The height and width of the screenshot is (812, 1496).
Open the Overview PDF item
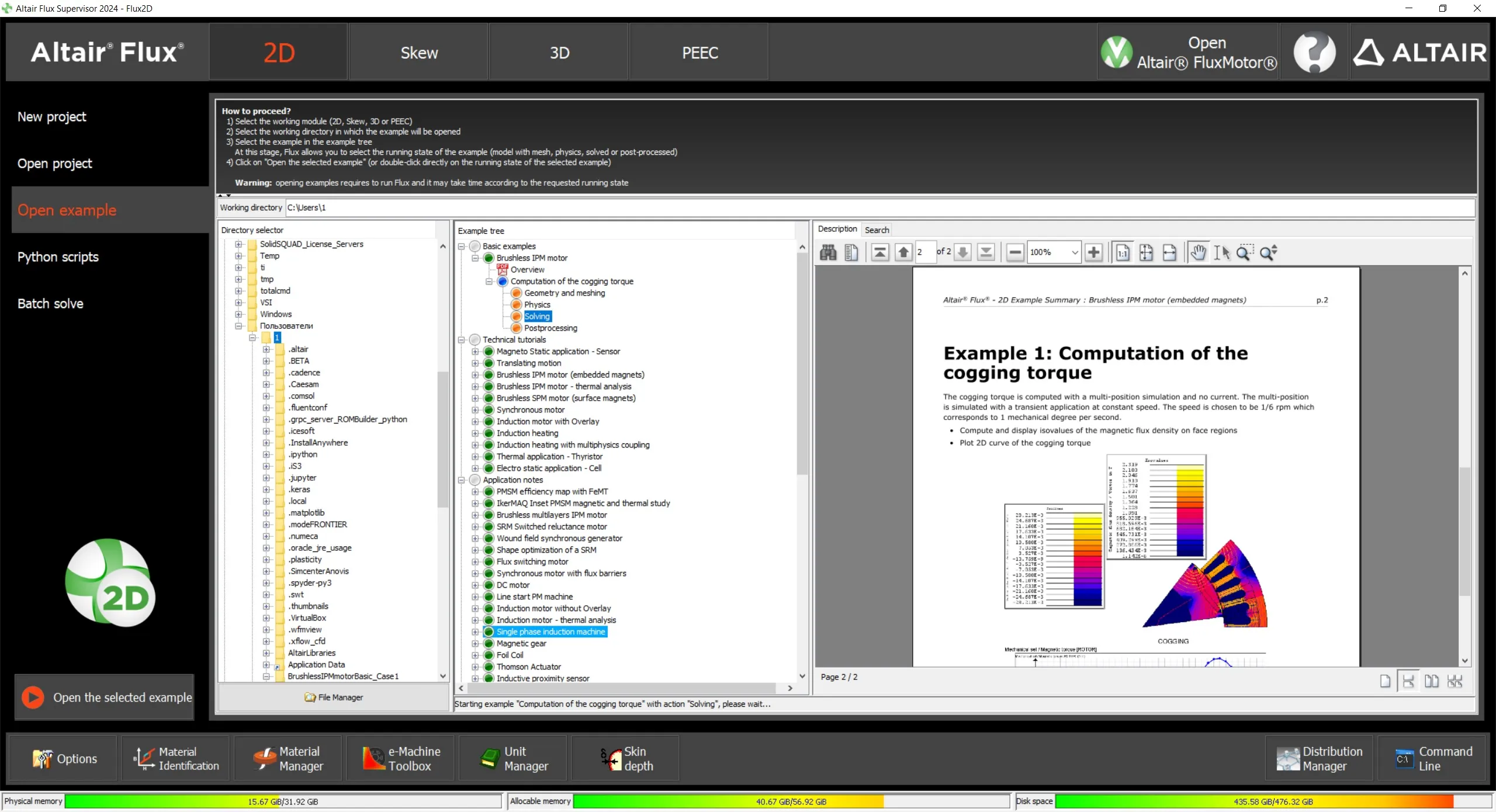point(527,269)
